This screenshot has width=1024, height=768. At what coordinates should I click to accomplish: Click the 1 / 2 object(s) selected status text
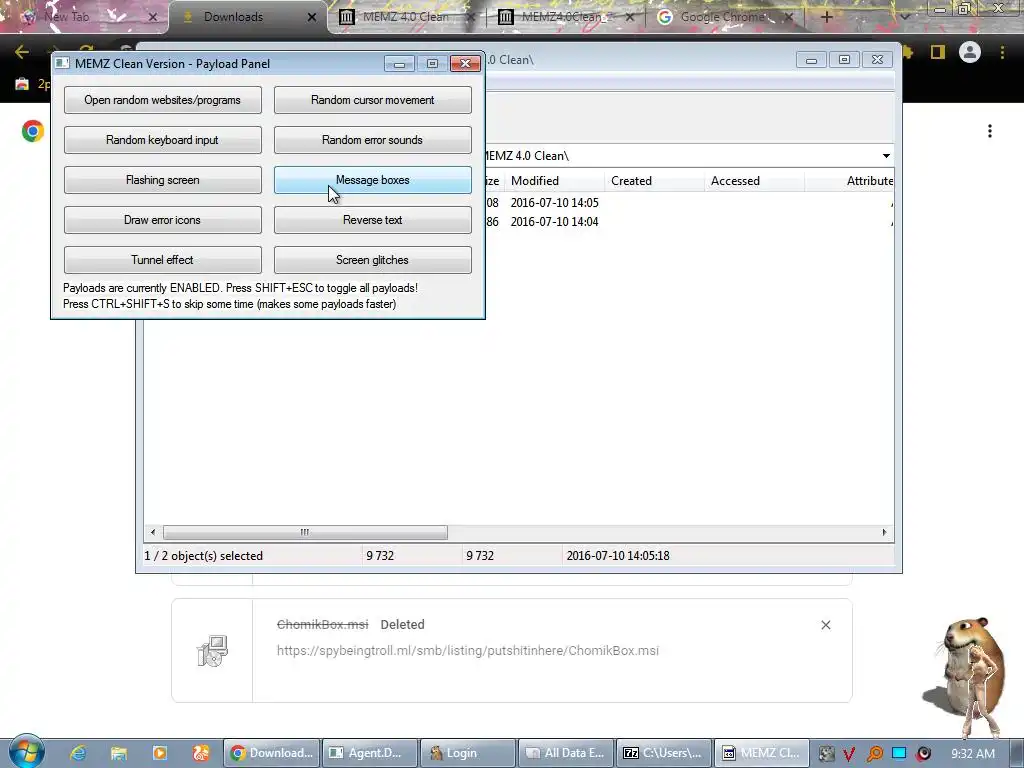click(x=204, y=556)
